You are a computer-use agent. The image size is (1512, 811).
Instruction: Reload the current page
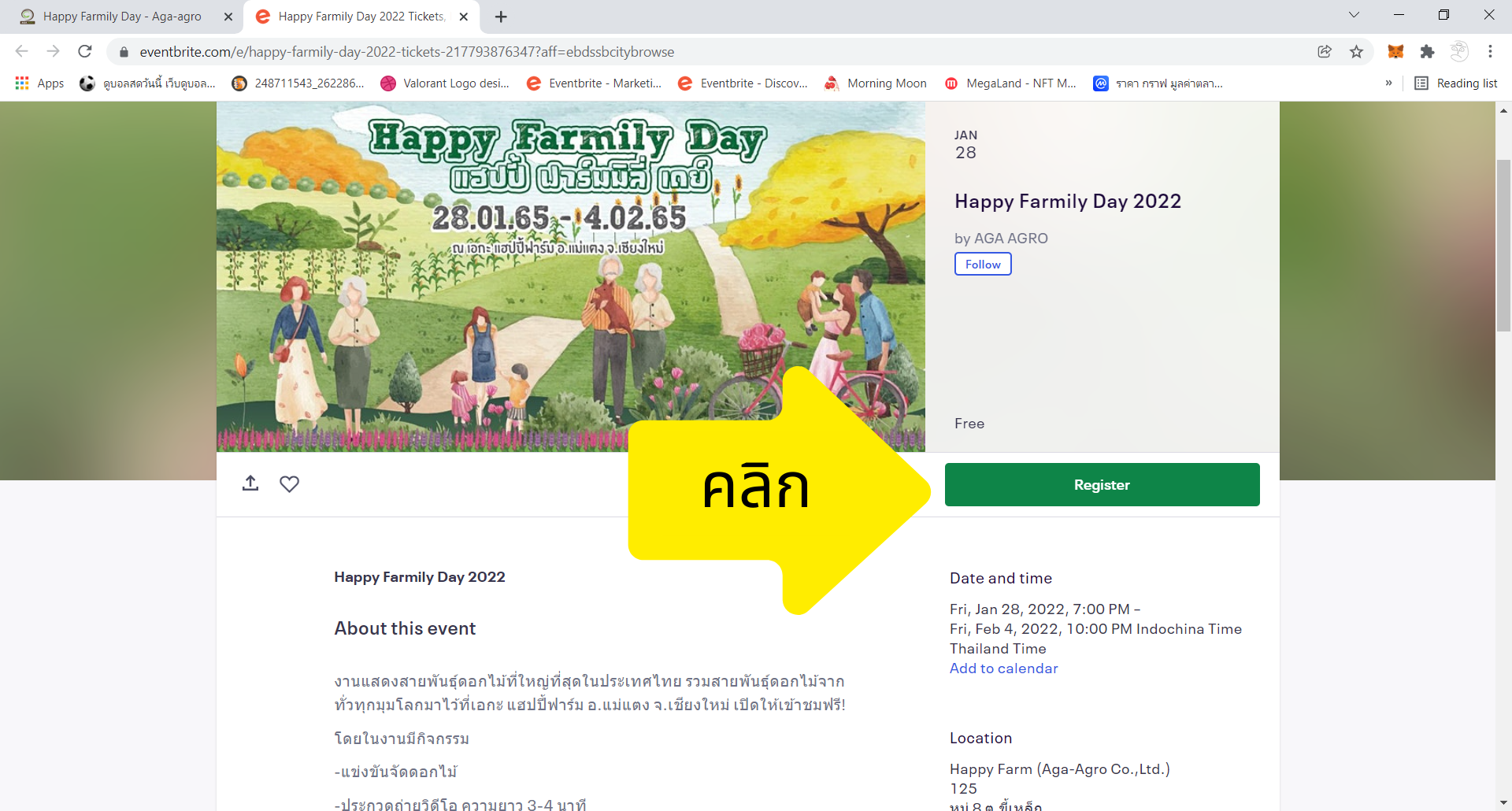(x=85, y=52)
